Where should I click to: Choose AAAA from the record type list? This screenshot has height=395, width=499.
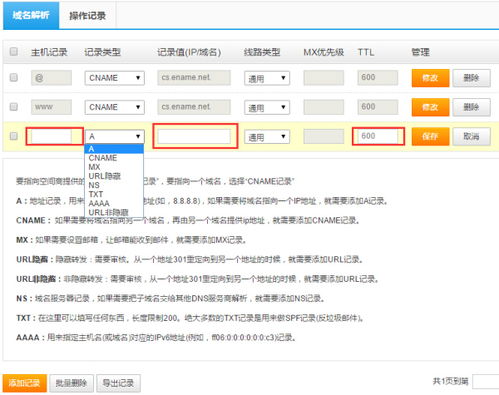pos(114,203)
